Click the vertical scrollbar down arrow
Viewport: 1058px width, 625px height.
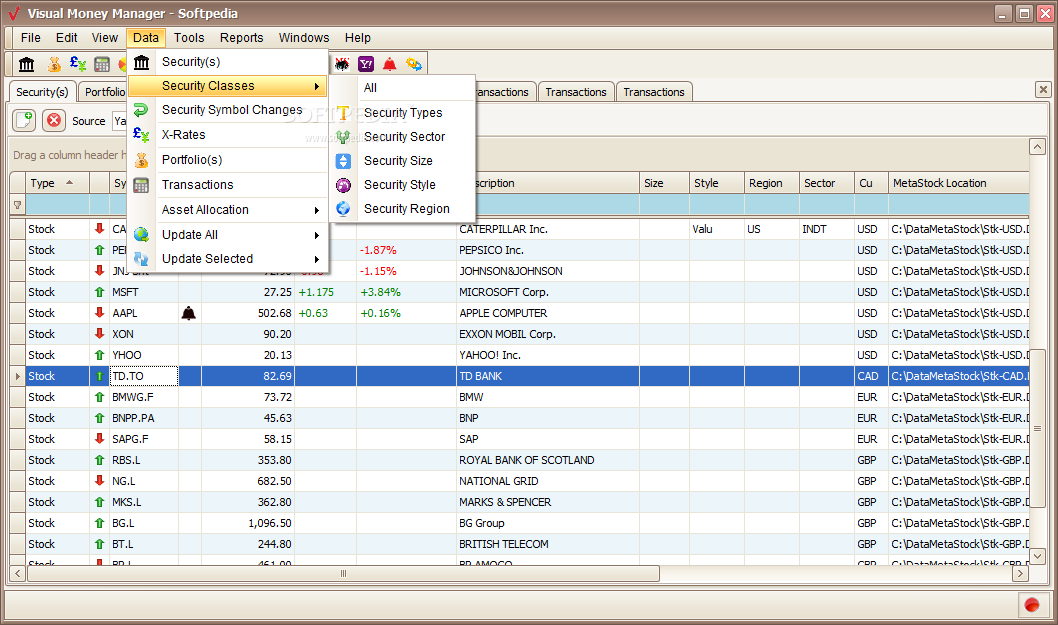coord(1038,556)
